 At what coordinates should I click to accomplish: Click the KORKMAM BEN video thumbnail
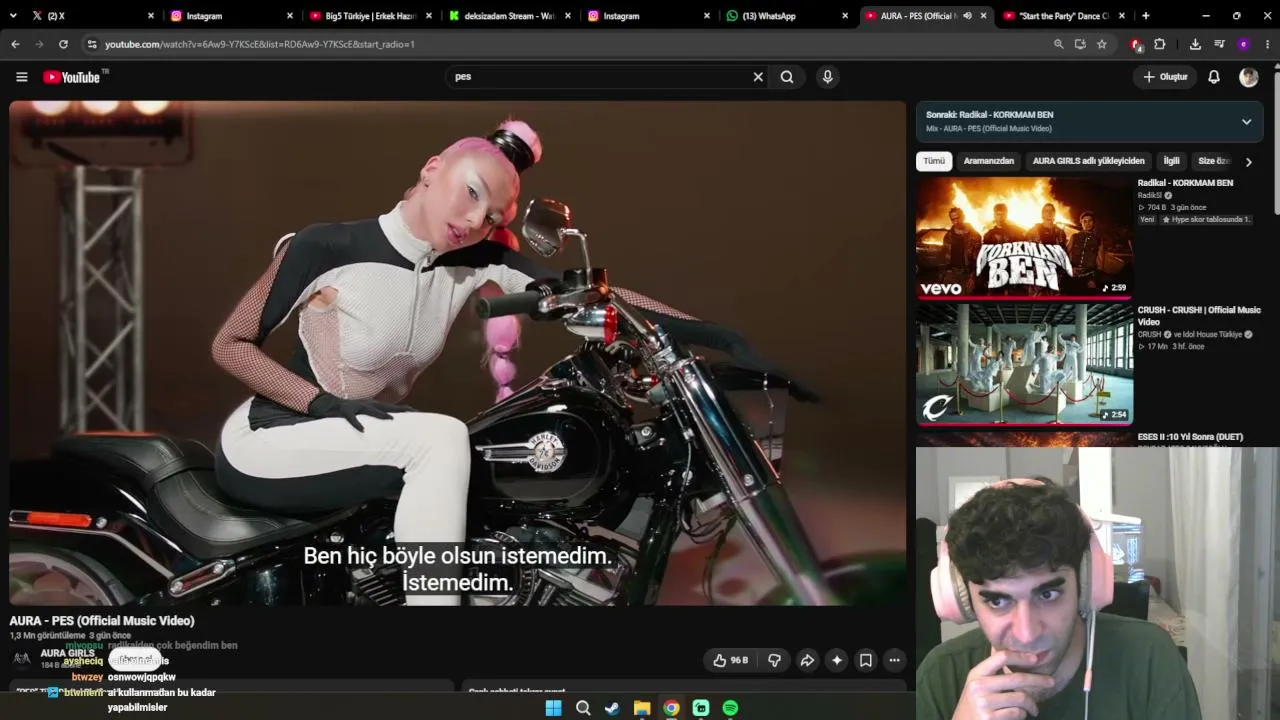[1025, 238]
